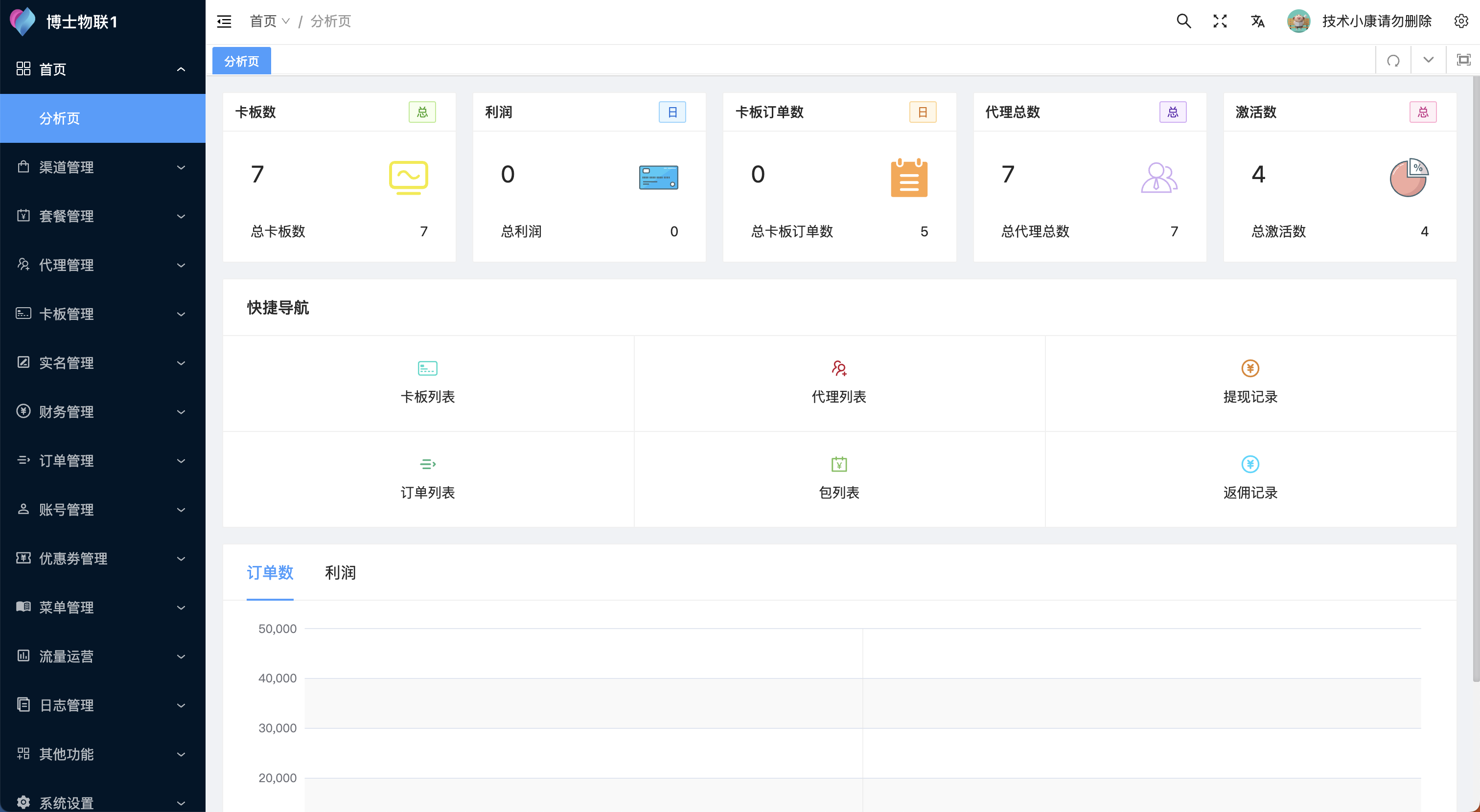Click the 返佣记录 blue yen icon
Screen dimensions: 1480x812
click(1250, 464)
